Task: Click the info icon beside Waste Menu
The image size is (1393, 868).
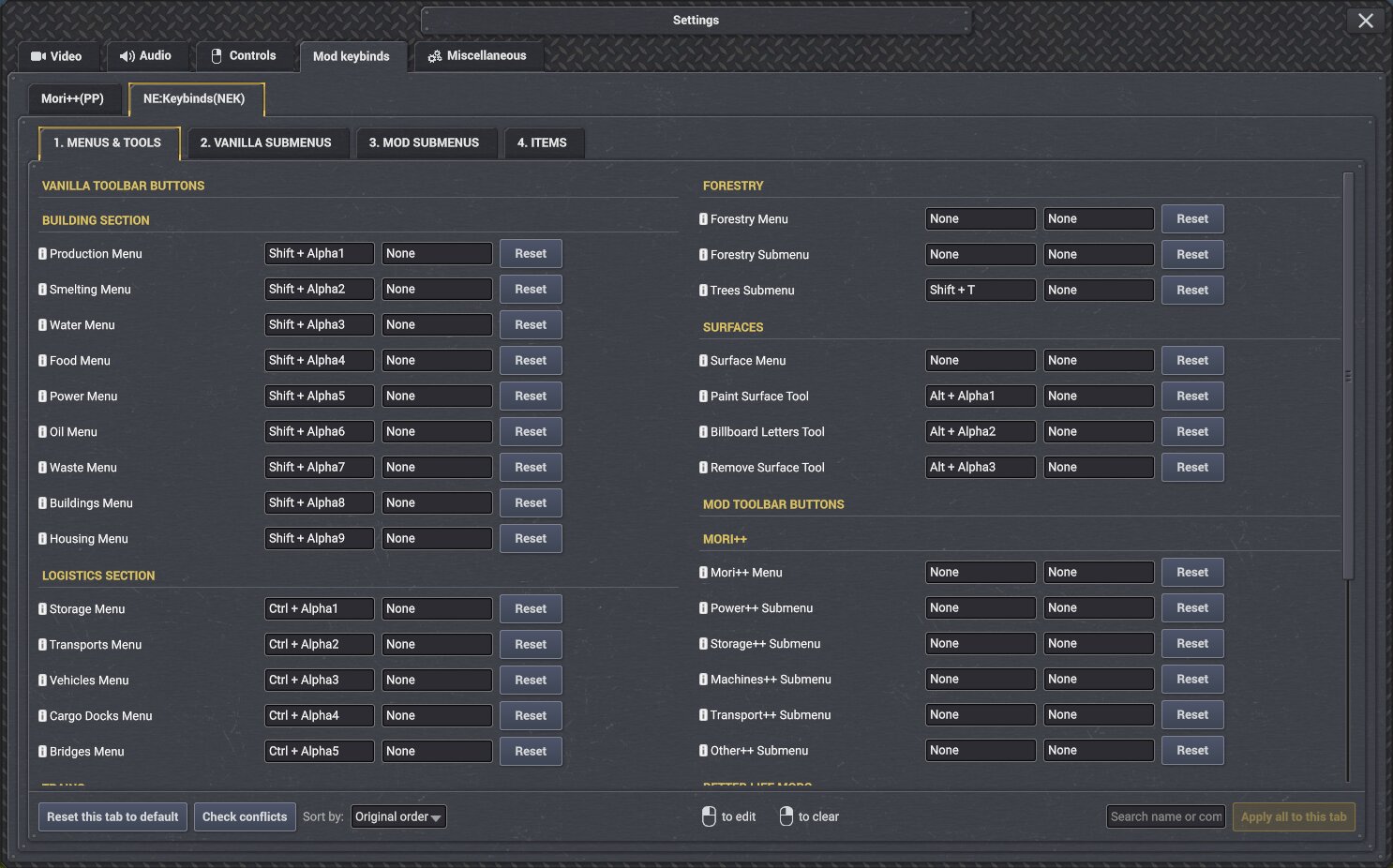Action: click(x=42, y=468)
